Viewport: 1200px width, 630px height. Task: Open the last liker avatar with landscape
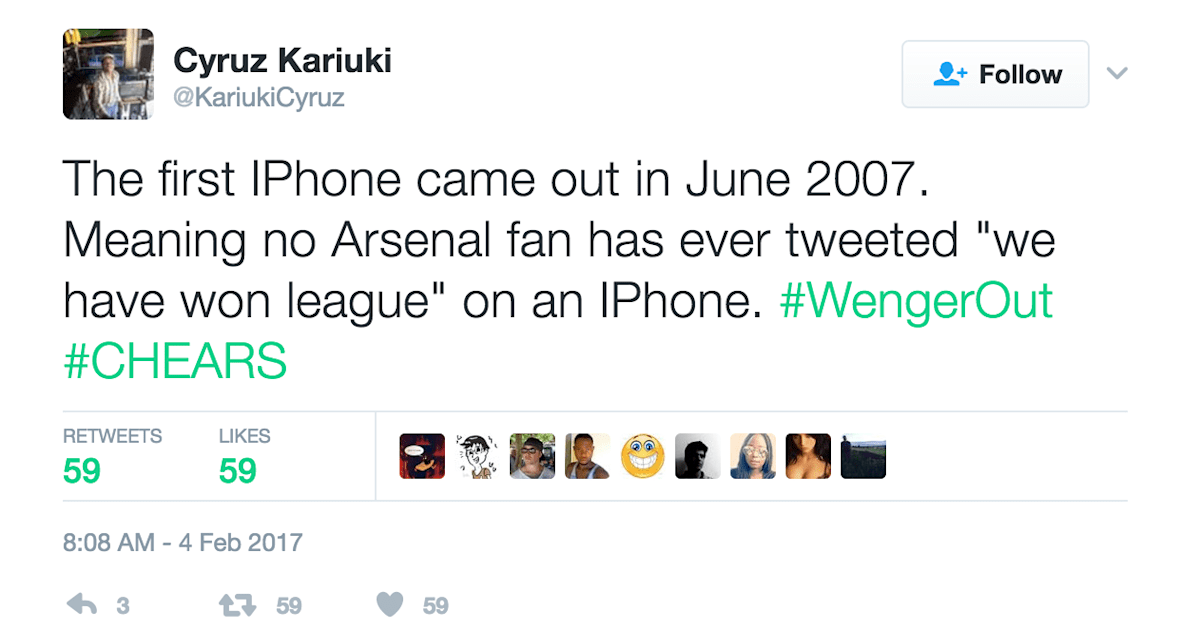[863, 456]
